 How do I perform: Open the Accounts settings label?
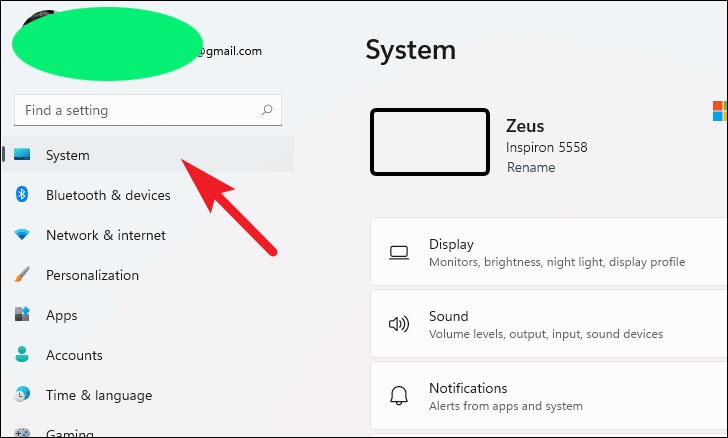74,355
